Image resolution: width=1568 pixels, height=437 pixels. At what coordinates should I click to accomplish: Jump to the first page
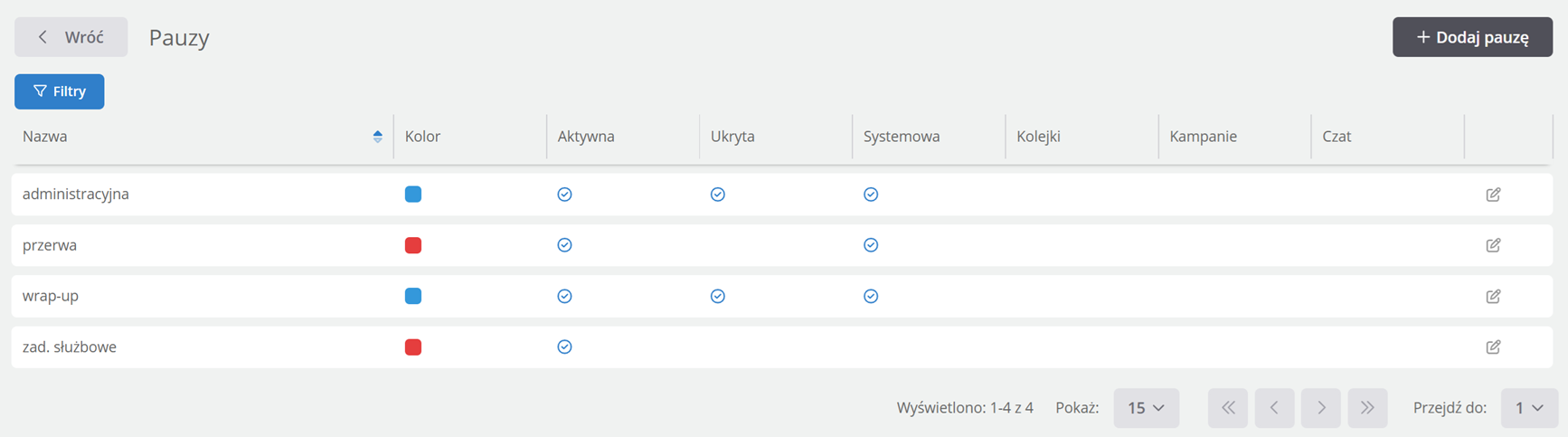[x=1228, y=408]
